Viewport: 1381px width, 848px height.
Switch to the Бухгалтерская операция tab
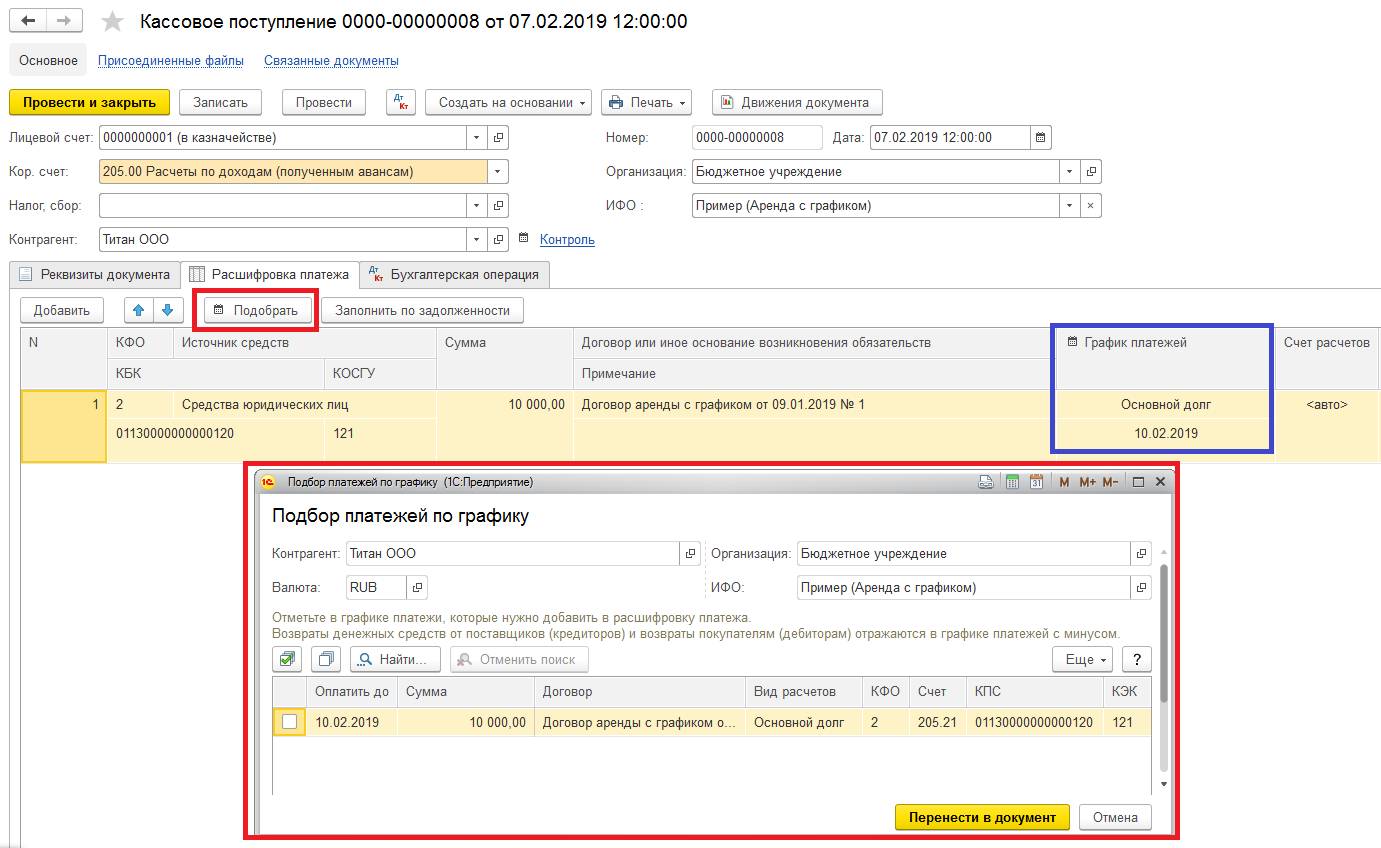pos(455,274)
